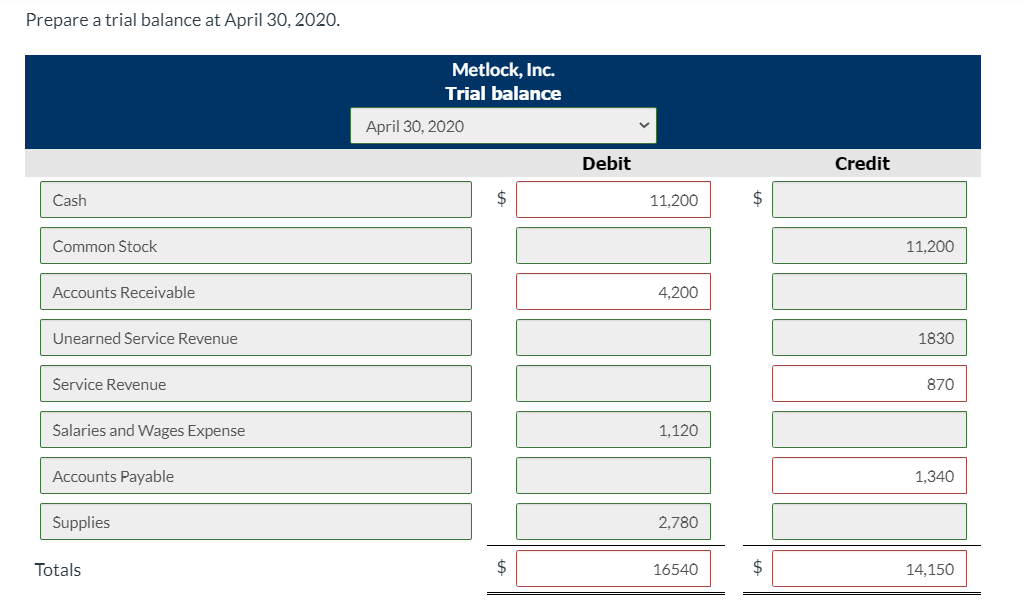Open the date selection dropdown
The image size is (1026, 604).
coord(502,124)
